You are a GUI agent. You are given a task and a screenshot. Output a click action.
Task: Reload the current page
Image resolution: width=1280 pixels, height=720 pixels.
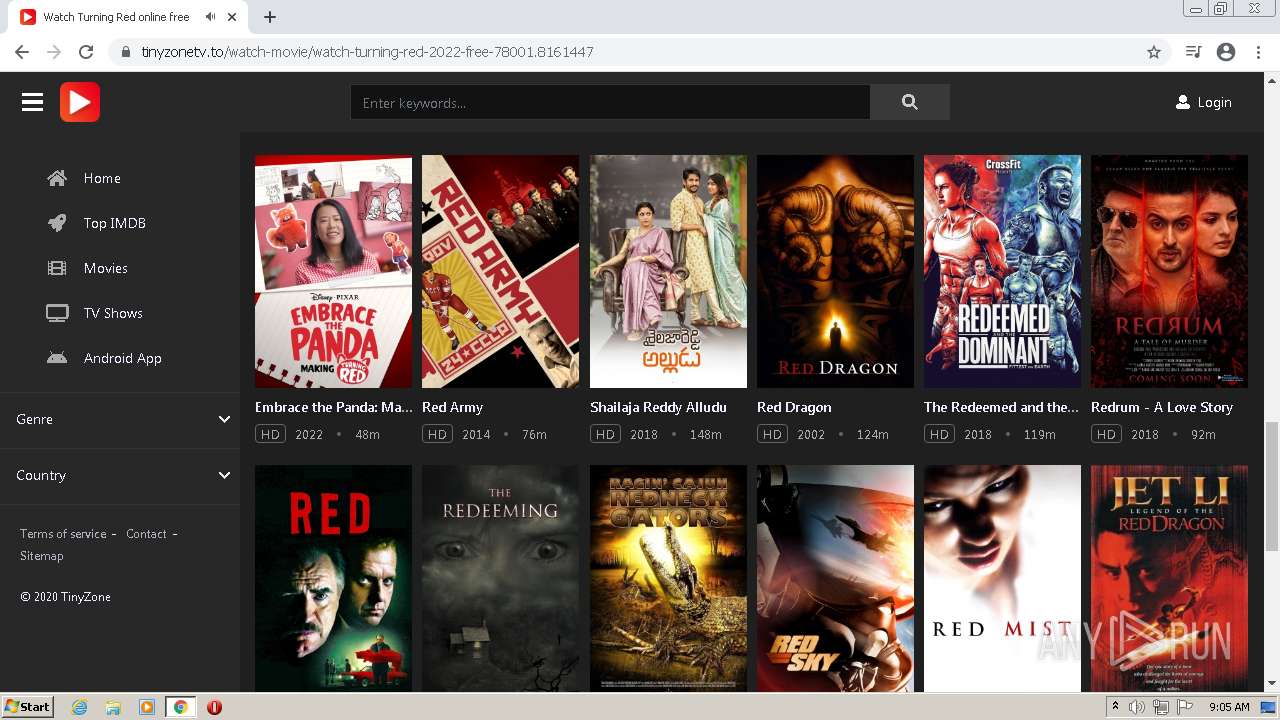tap(86, 52)
